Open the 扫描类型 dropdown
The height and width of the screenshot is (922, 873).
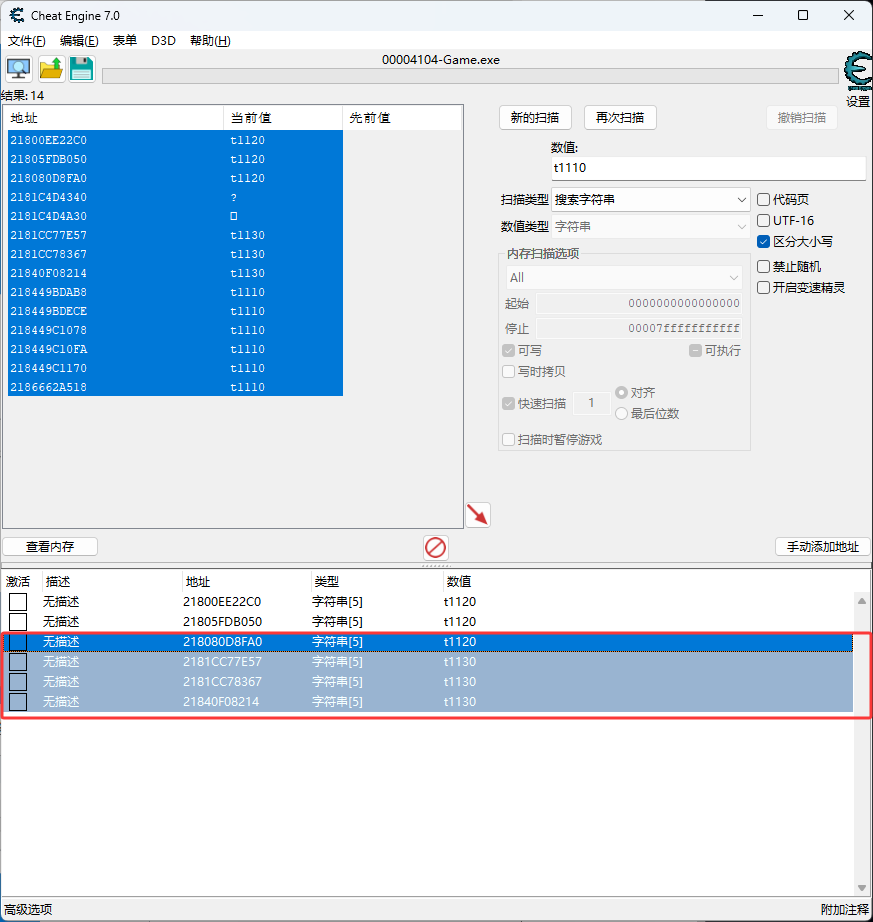[650, 200]
